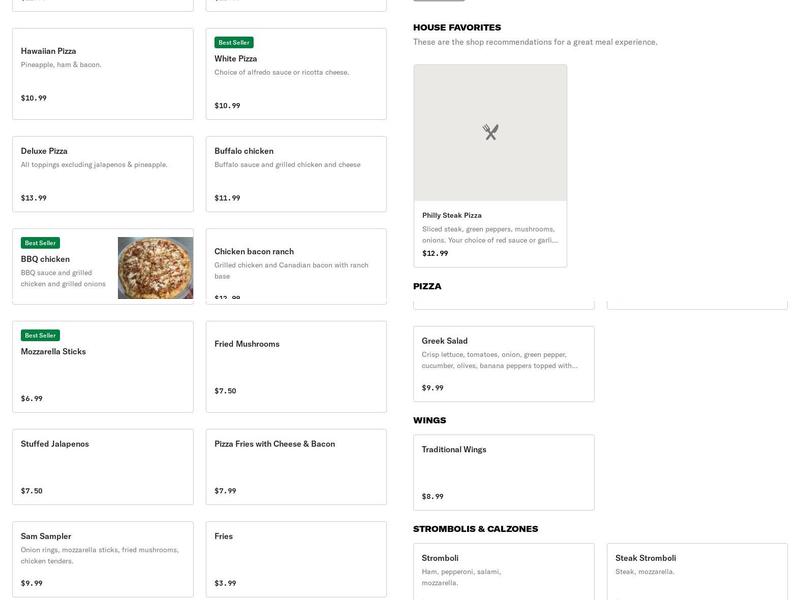Click the fork and knife placeholder icon
Viewport: 800px width, 600px height.
point(490,132)
